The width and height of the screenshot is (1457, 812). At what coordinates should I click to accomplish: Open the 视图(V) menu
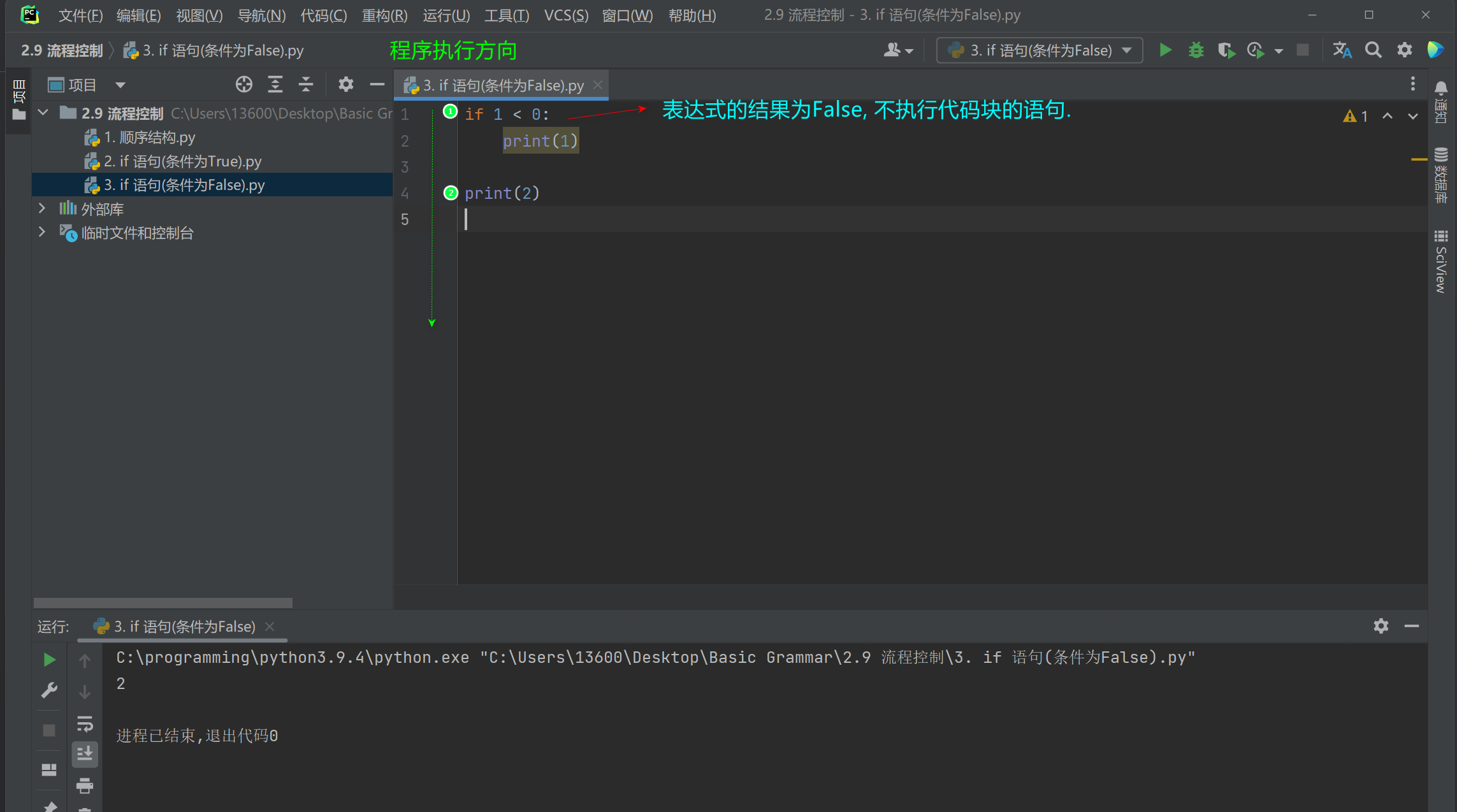tap(199, 15)
